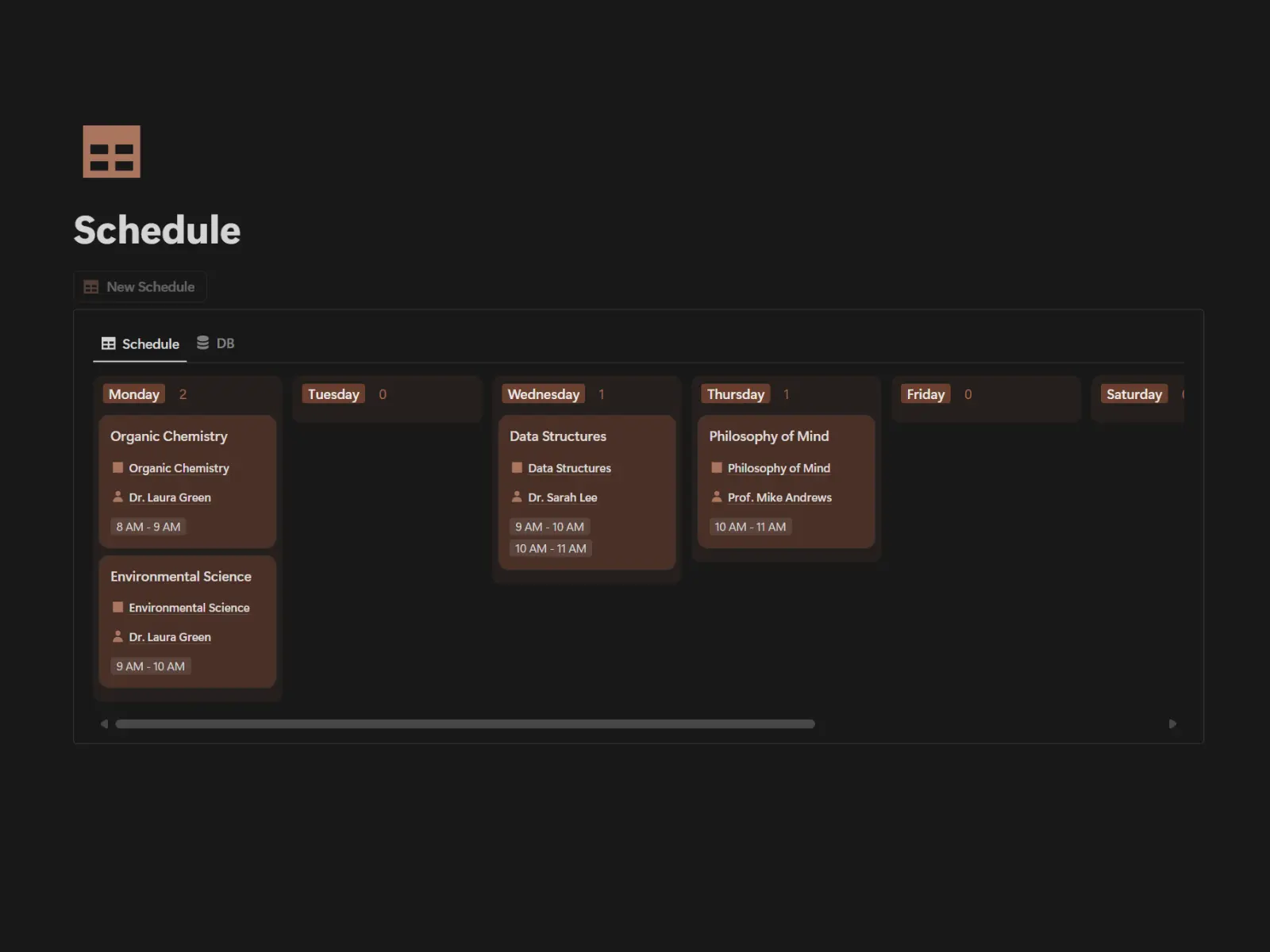The image size is (1270, 952).
Task: Click the board icon on Schedule tab
Action: 109,344
